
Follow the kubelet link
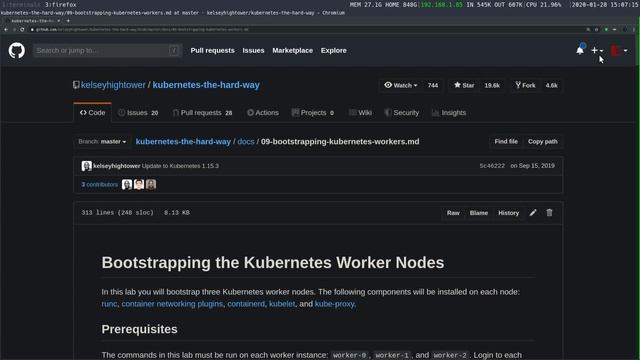tap(282, 304)
